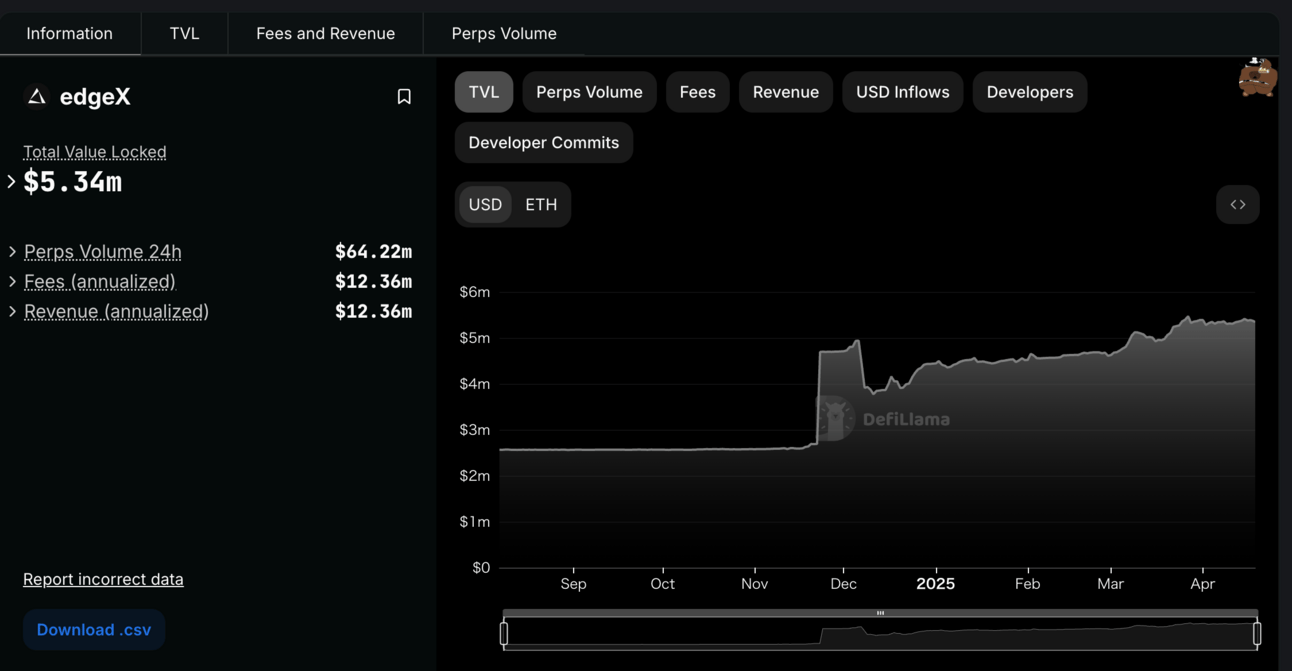Click the edgeX logo icon

tap(37, 96)
